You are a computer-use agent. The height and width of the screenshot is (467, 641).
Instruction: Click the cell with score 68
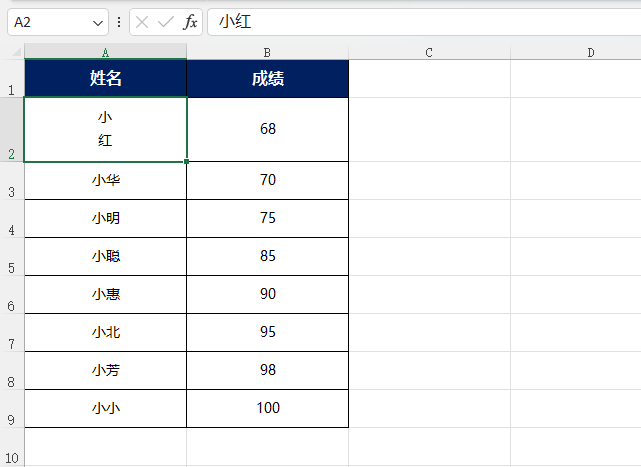[267, 130]
